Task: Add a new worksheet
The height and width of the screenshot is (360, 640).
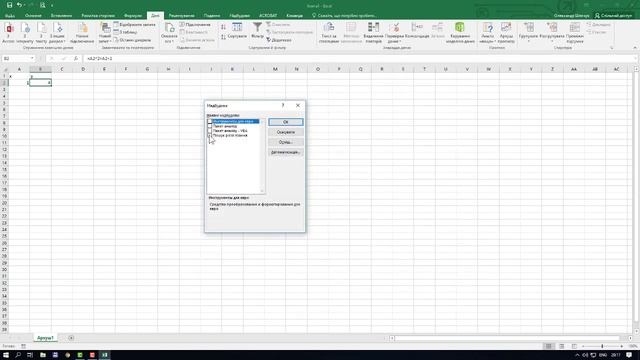Action: pos(71,338)
